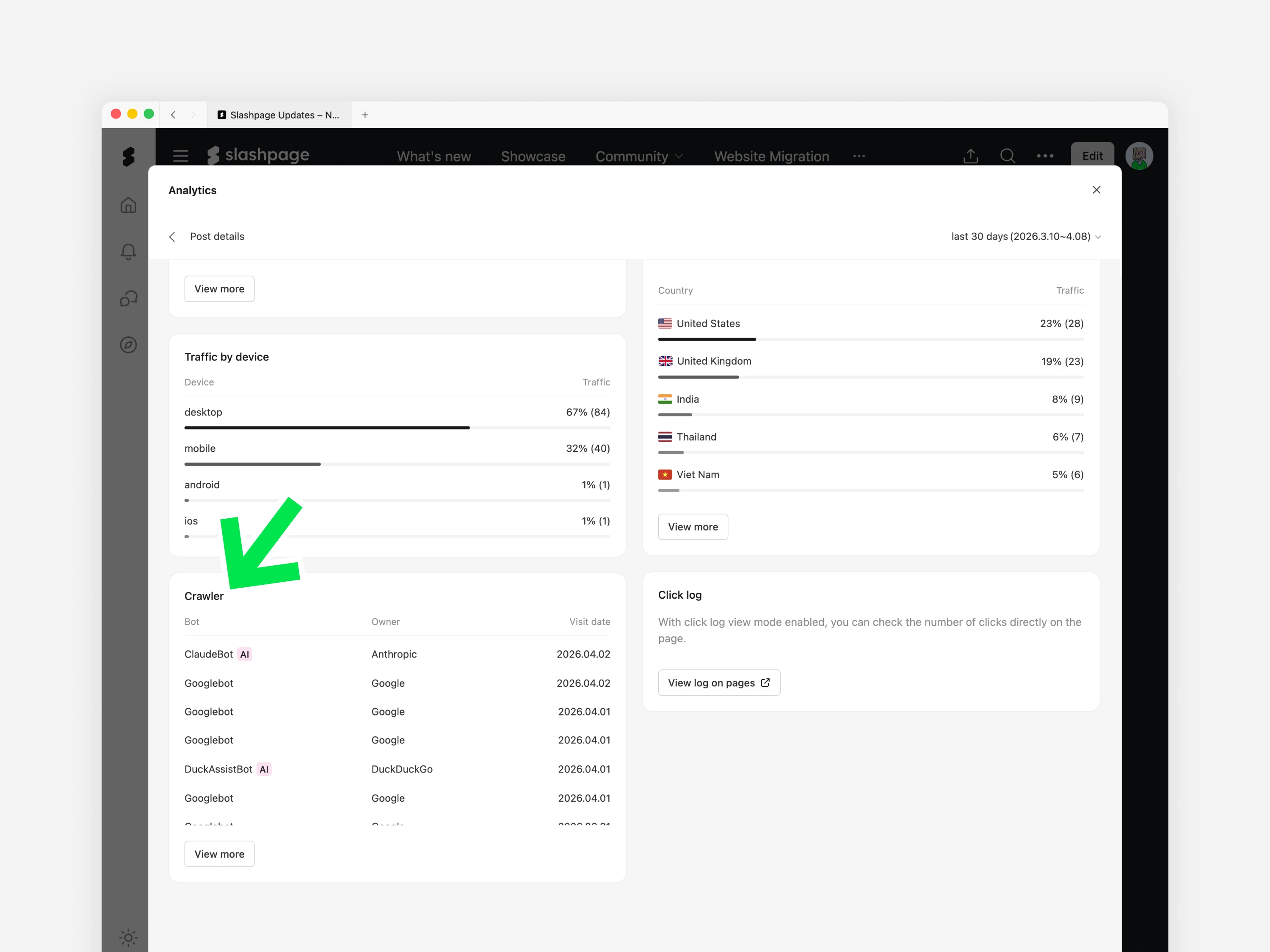This screenshot has width=1270, height=952.
Task: Click View log on pages button
Action: coord(718,683)
